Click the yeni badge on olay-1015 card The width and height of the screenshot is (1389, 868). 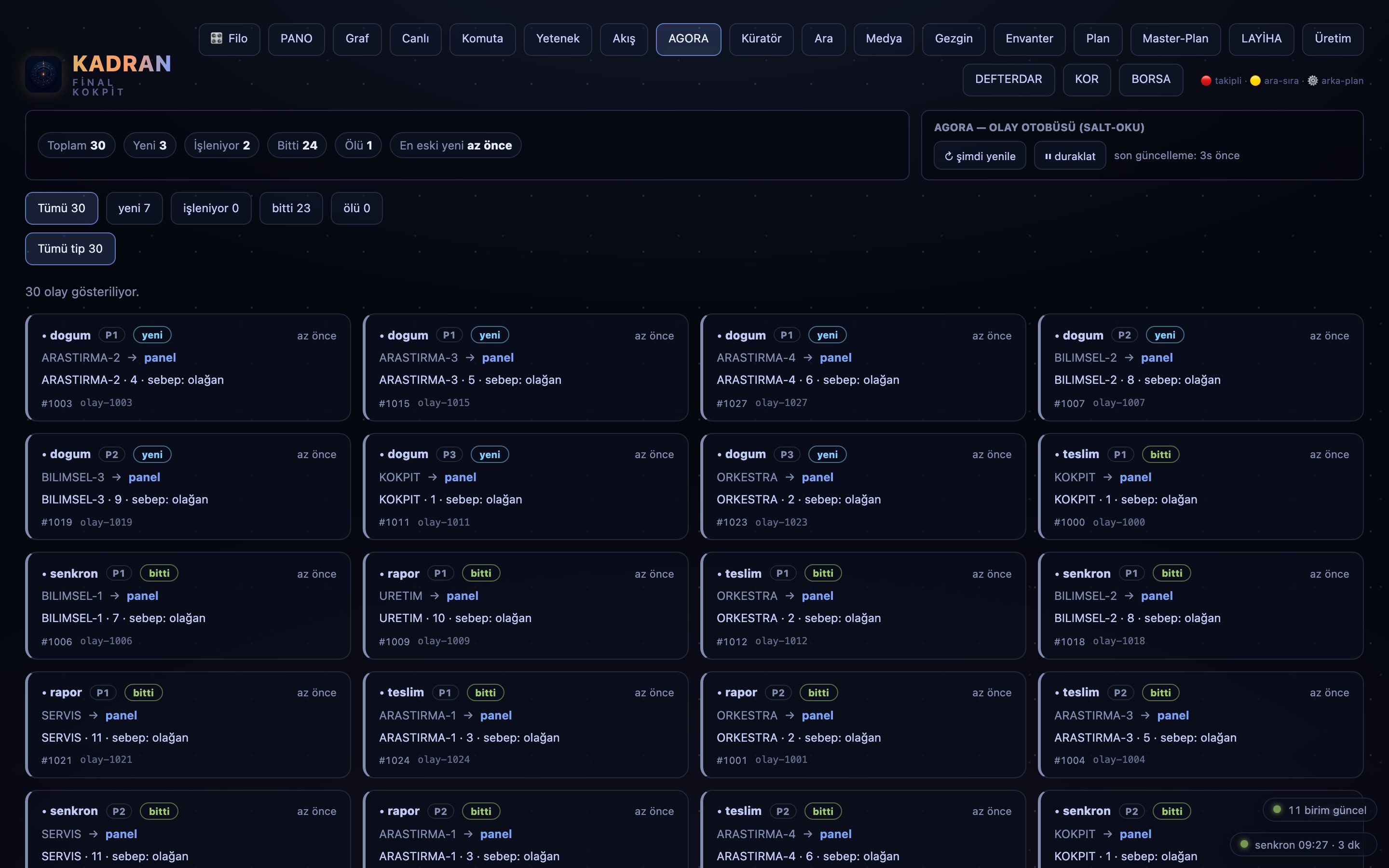490,335
